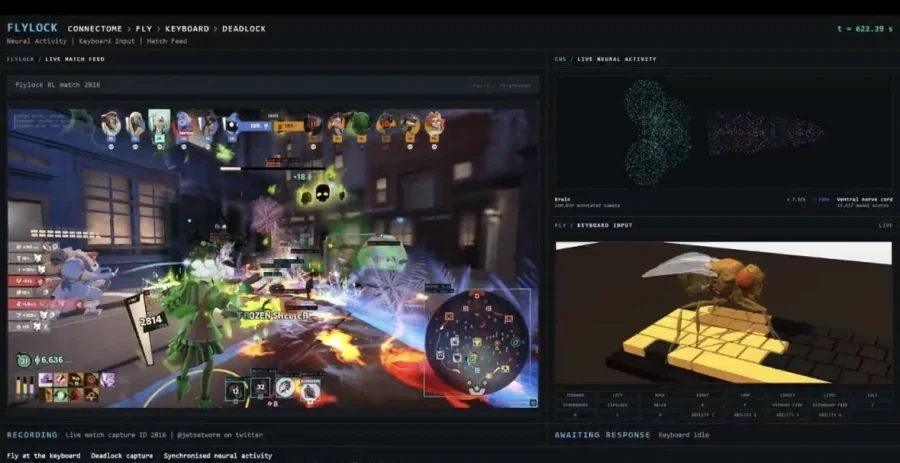Click the 6,636 souls counter

pos(49,360)
